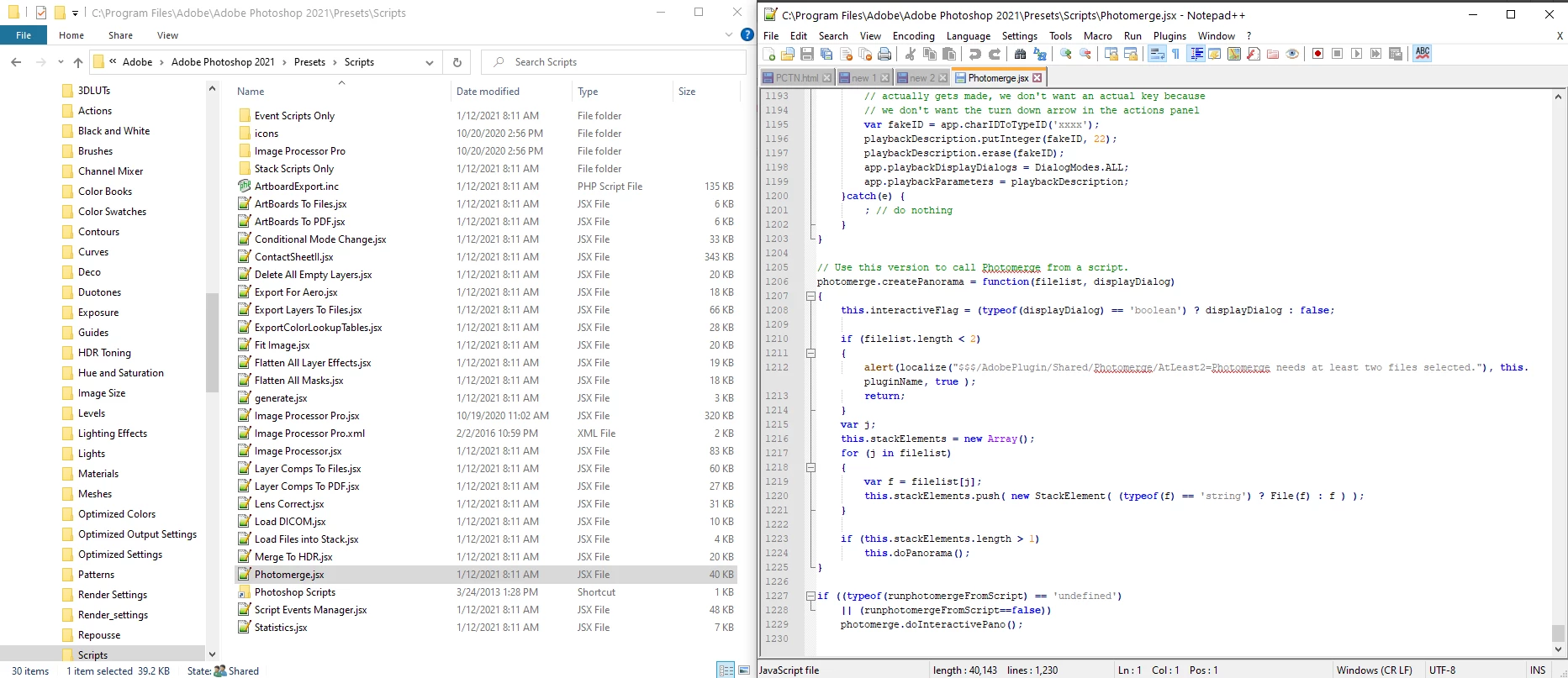Save the current document in Notepad++
Viewport: 1568px width, 678px height.
click(x=807, y=54)
